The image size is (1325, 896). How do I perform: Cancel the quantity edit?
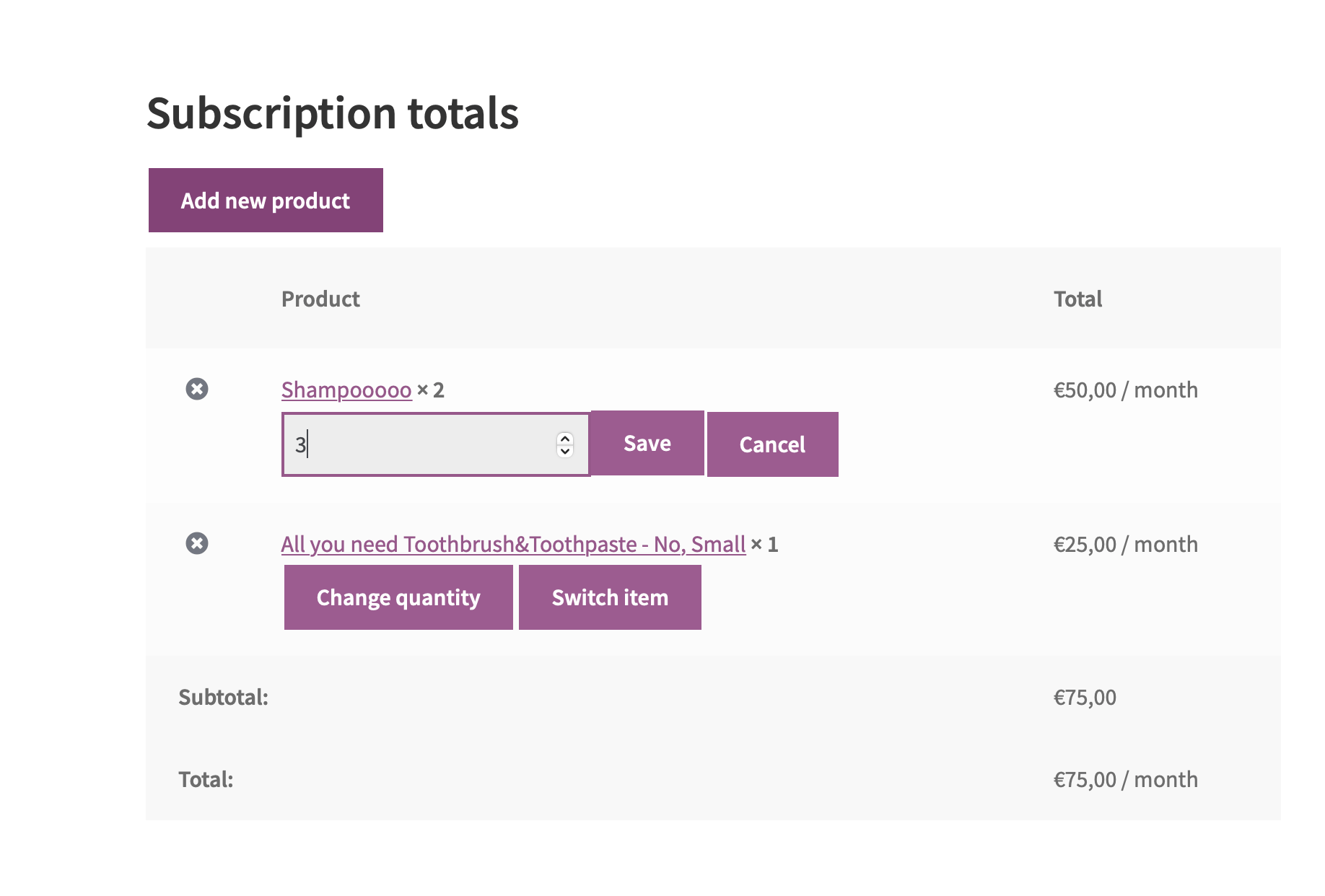[772, 444]
